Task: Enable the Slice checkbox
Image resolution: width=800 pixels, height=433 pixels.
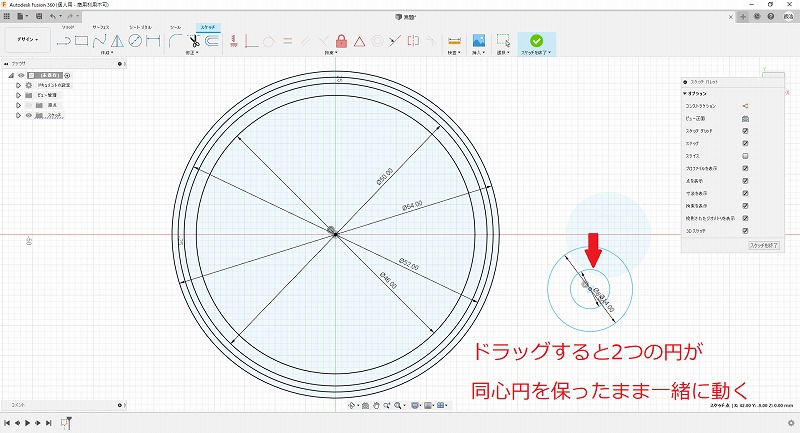Action: (x=745, y=156)
